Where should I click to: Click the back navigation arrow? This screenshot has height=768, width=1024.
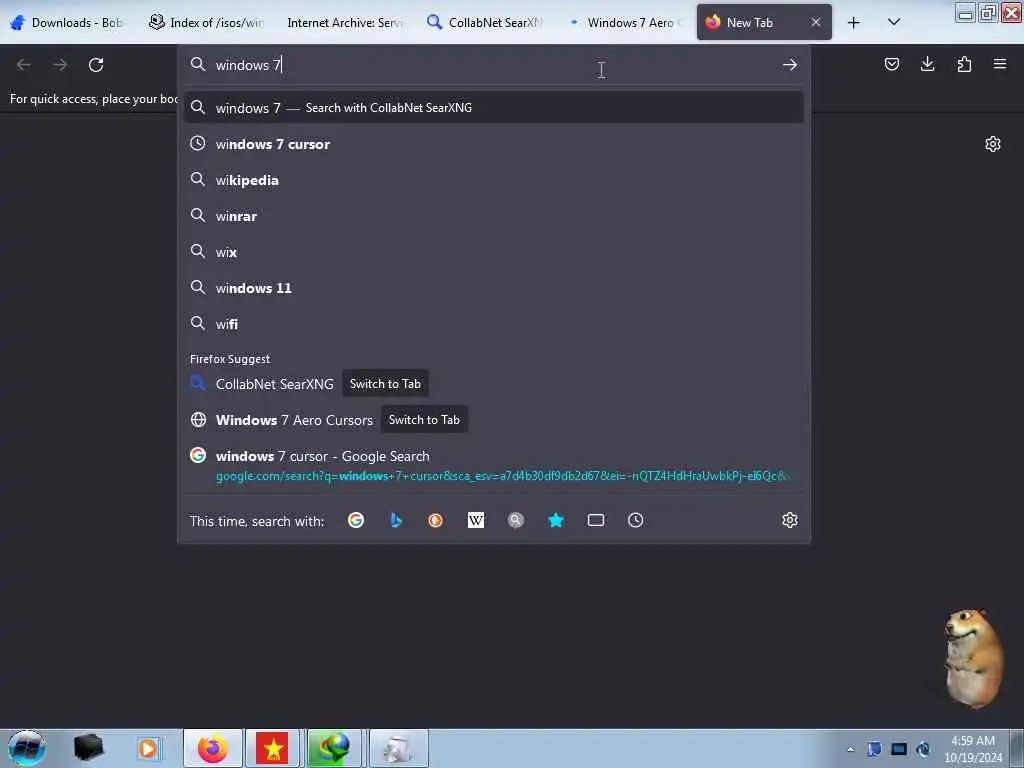[24, 65]
